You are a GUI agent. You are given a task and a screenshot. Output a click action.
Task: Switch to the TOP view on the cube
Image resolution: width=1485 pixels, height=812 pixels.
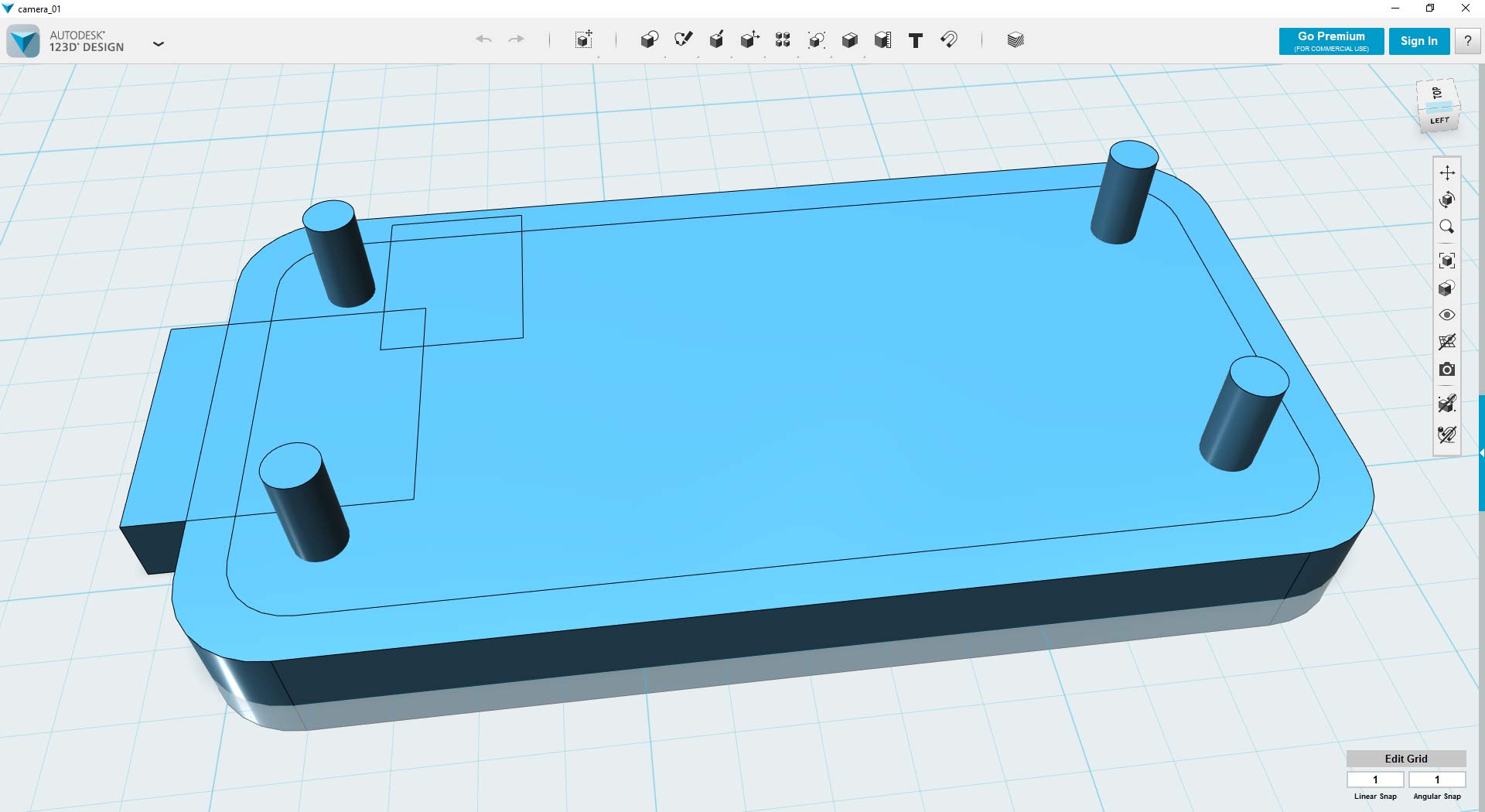(x=1437, y=94)
